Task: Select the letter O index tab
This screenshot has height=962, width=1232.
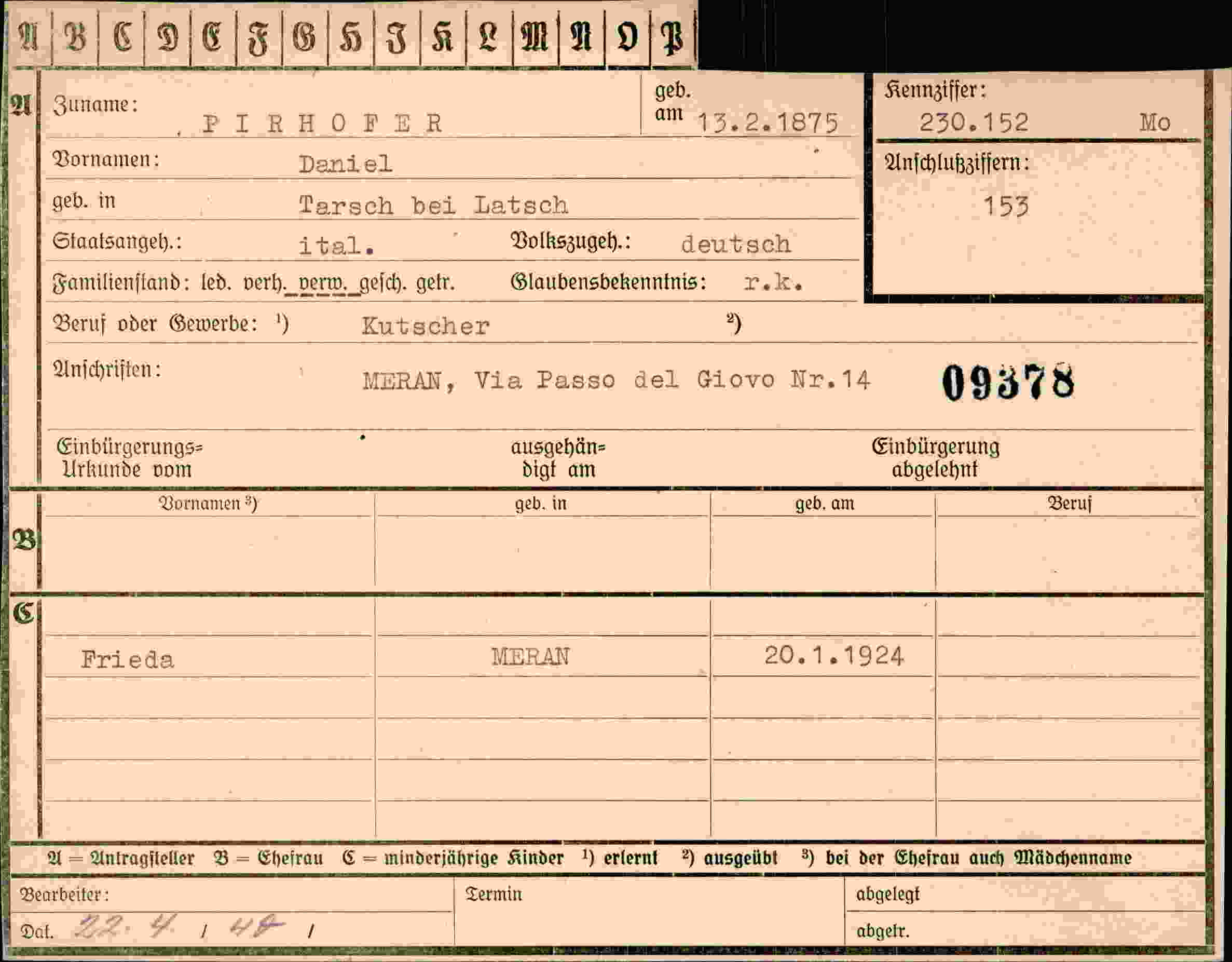Action: pyautogui.click(x=627, y=38)
